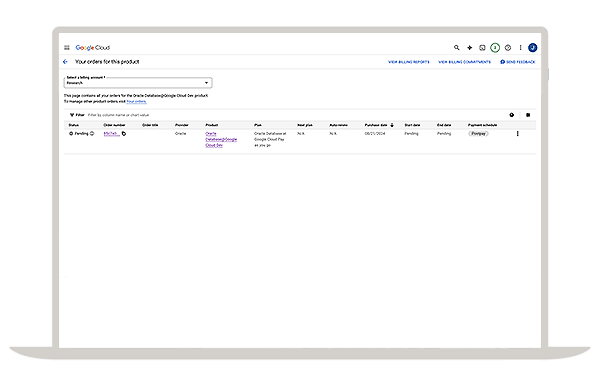Screen dimensions: 600x387
Task: Open the Gemini sparkle assistant icon
Action: 470,47
